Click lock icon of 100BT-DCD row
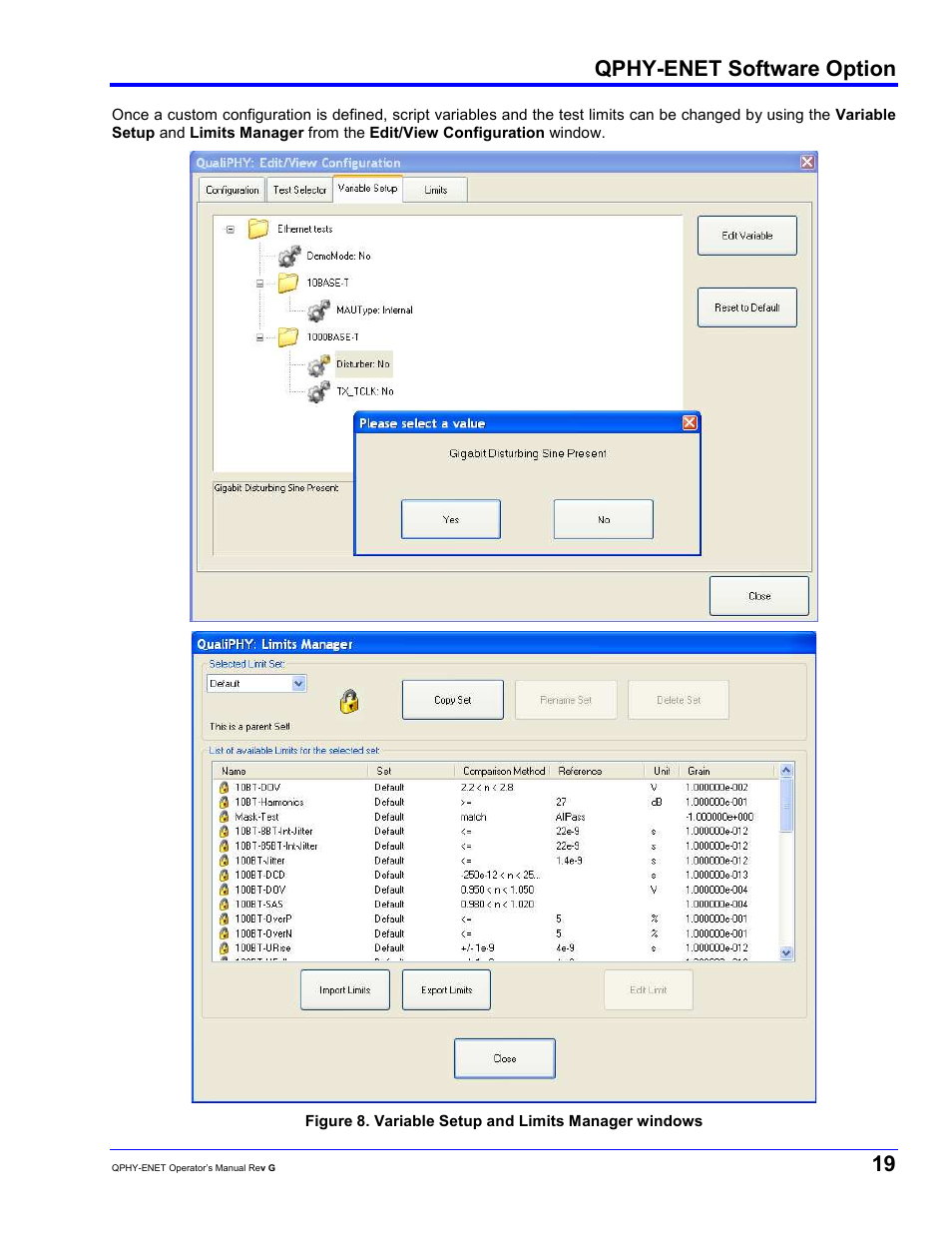 click(x=225, y=875)
